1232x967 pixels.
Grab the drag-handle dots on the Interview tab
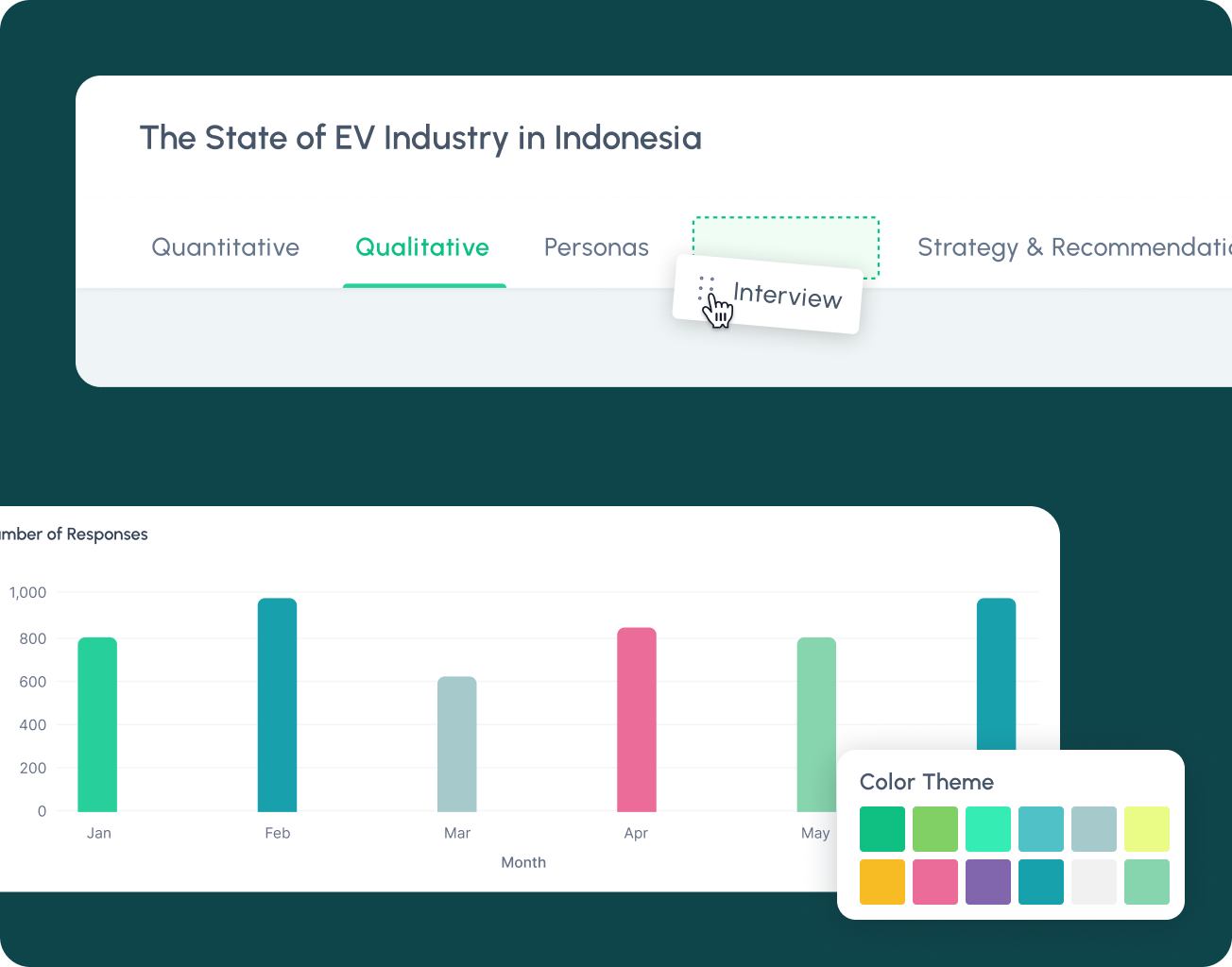(706, 288)
